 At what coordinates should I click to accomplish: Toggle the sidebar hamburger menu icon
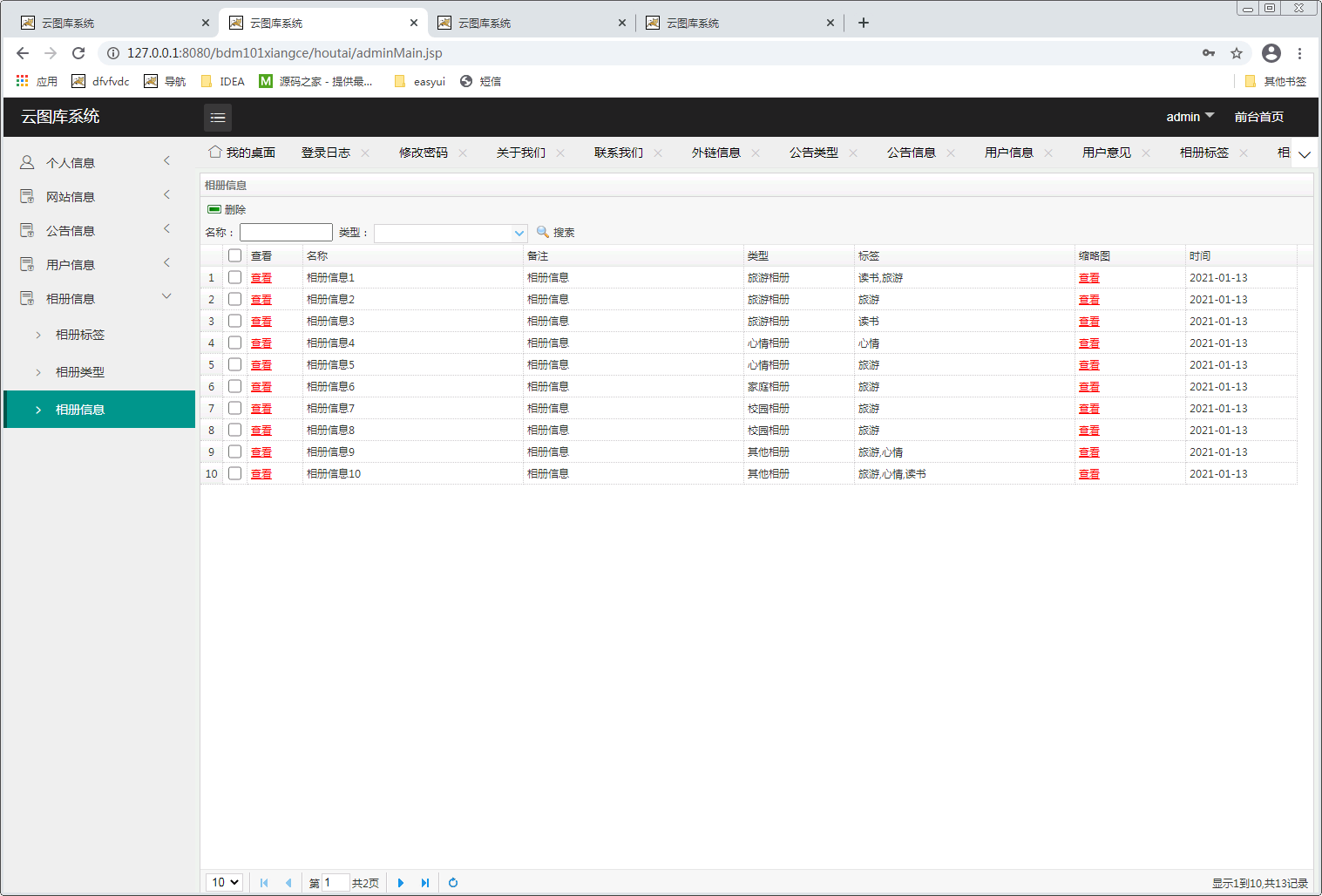coord(218,117)
